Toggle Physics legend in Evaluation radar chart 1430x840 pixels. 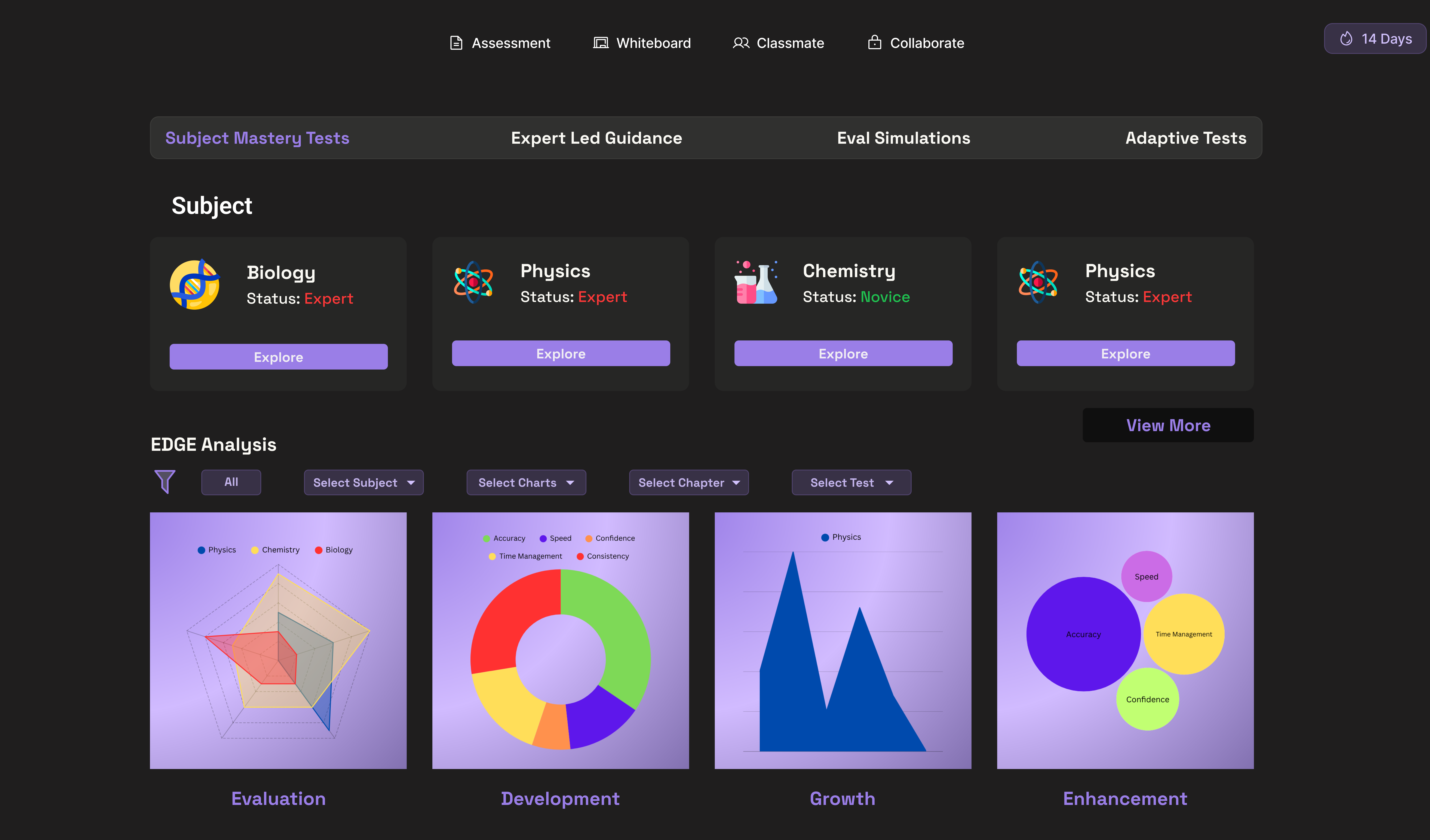[x=216, y=550]
